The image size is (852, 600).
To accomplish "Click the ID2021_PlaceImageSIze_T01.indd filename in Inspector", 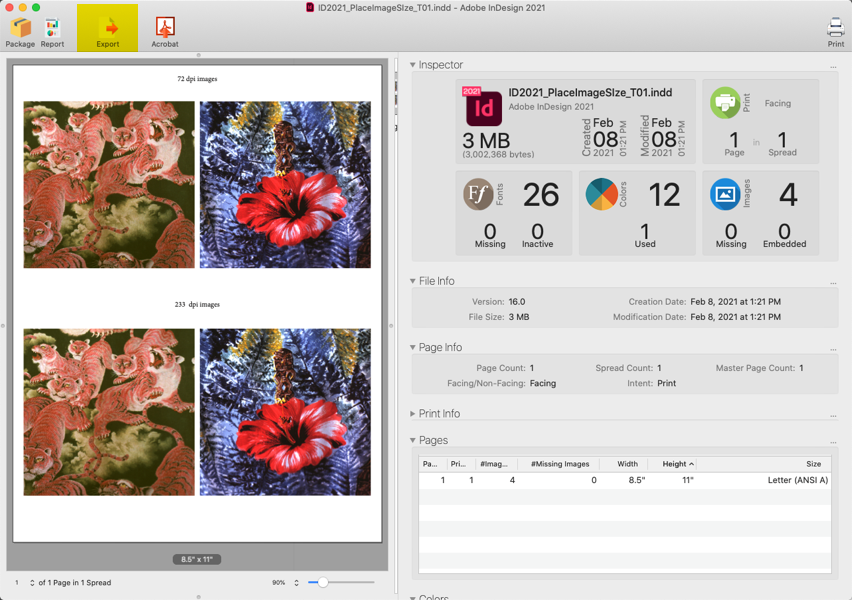I will tap(590, 92).
